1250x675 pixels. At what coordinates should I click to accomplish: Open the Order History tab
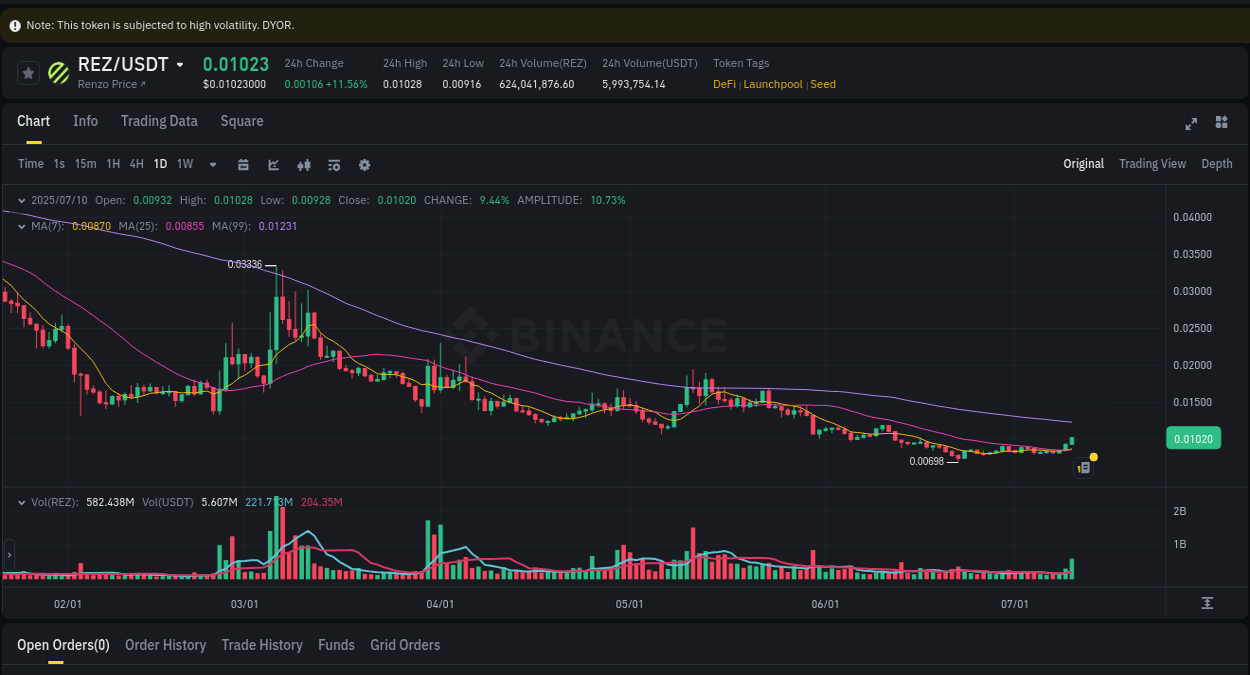pyautogui.click(x=165, y=645)
